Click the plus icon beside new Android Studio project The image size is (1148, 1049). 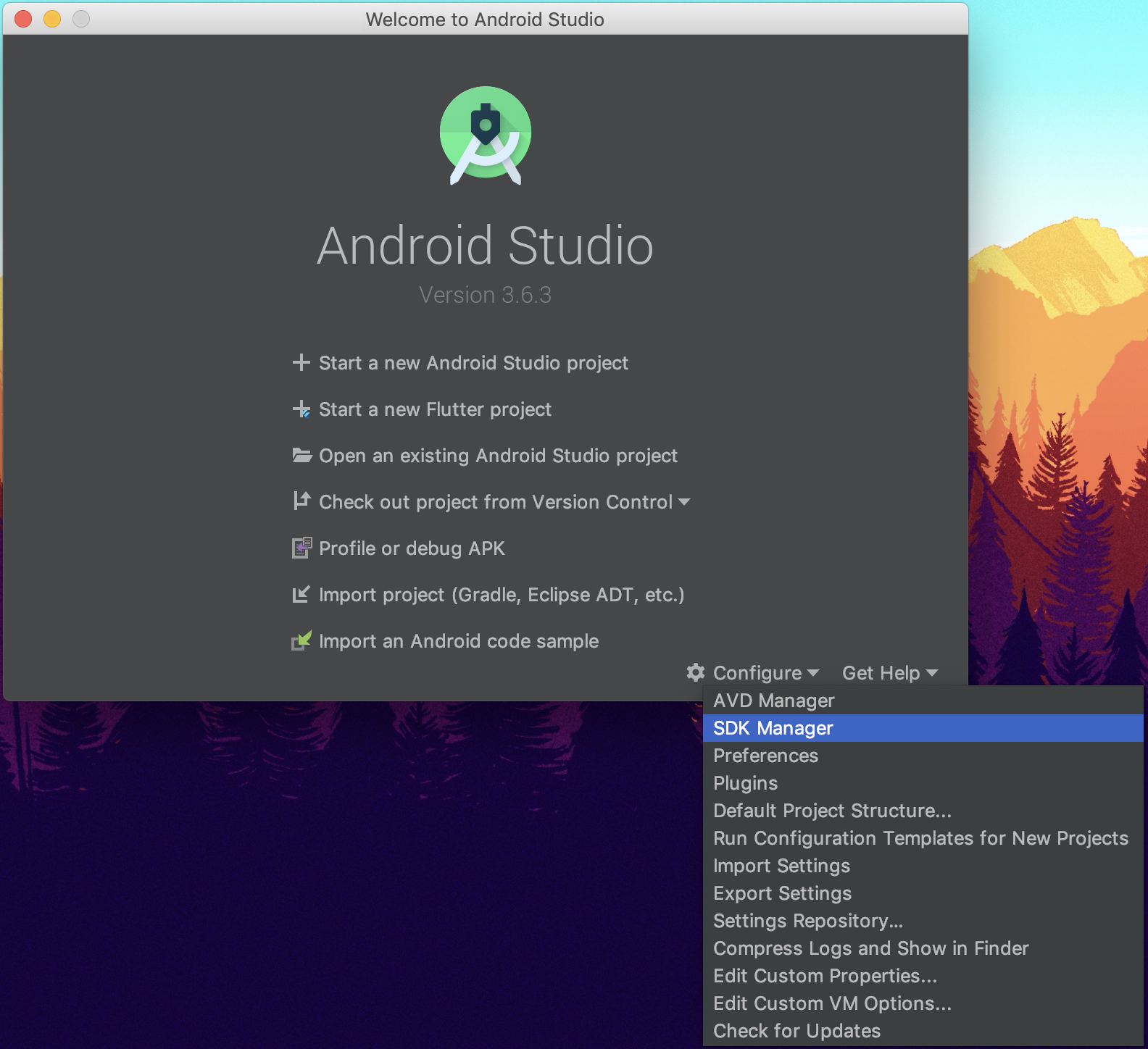301,362
